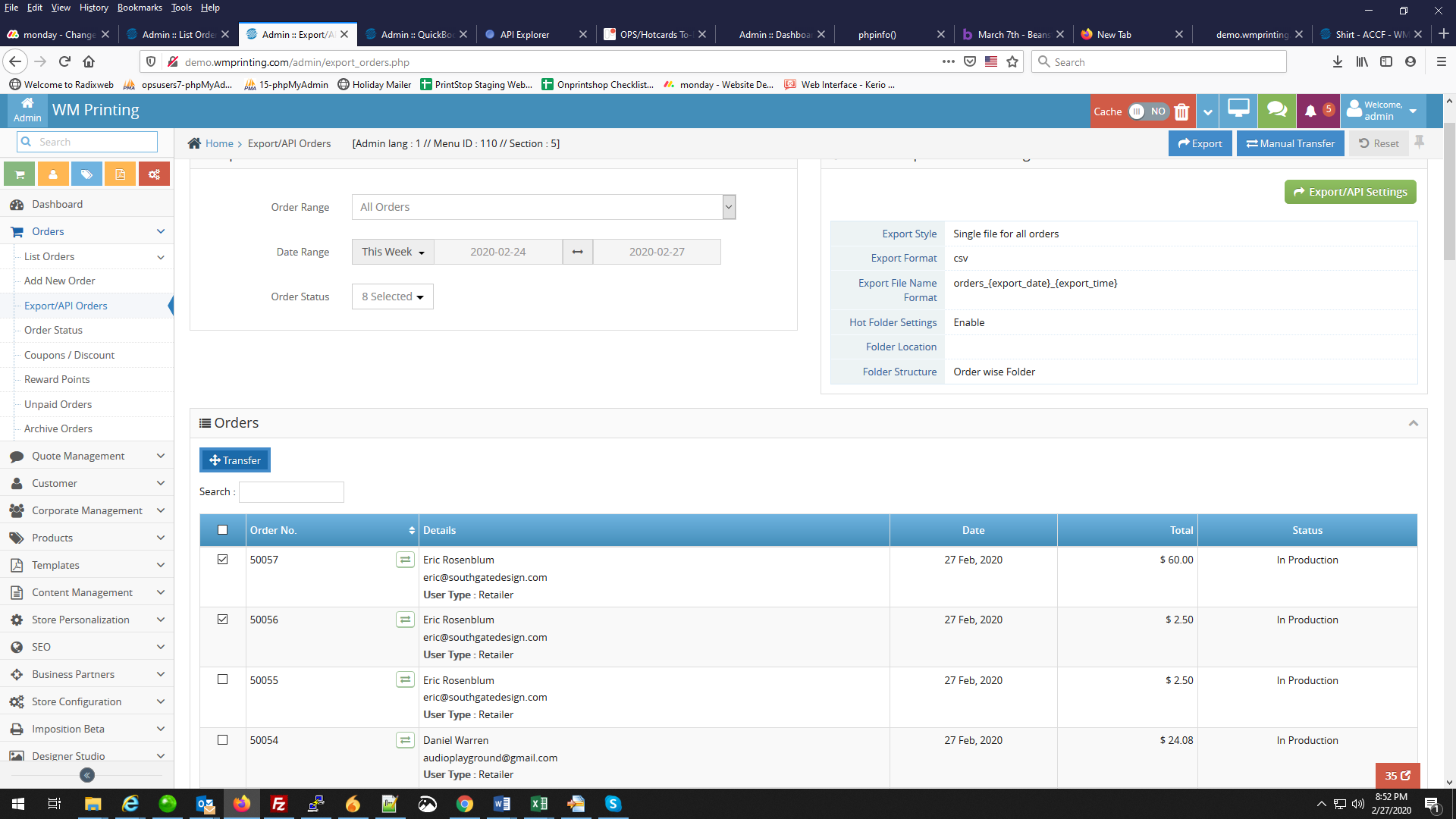This screenshot has width=1456, height=819.
Task: Switch to the API Explorer tab
Action: tap(525, 35)
